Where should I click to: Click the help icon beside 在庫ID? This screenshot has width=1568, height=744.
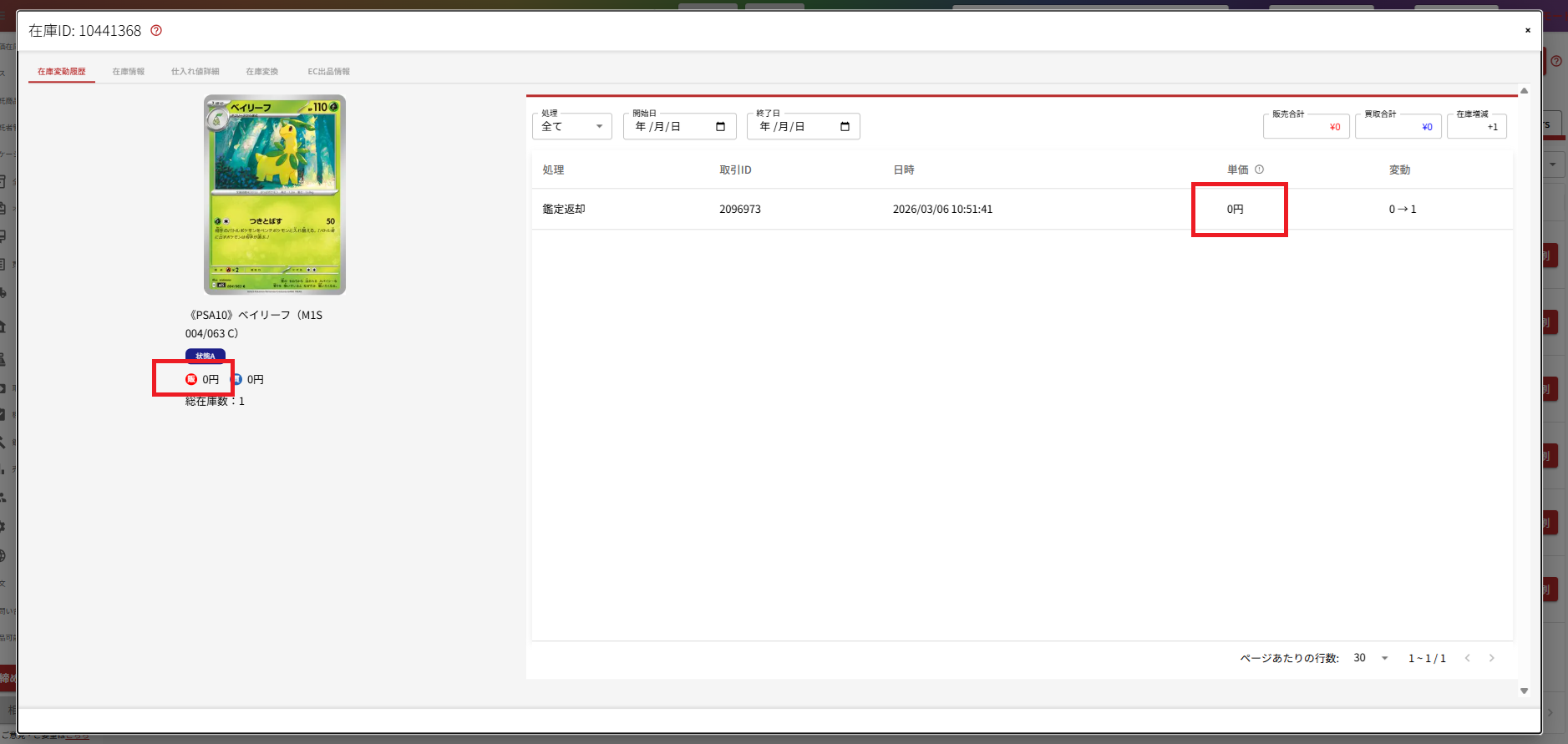click(156, 31)
